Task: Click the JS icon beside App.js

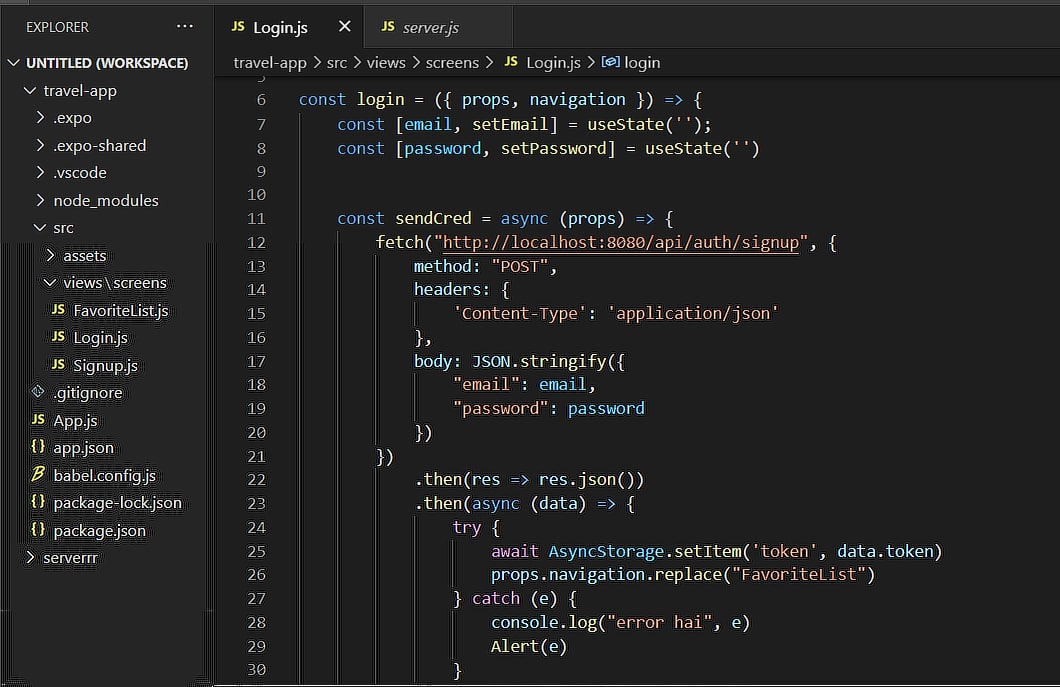Action: point(39,420)
